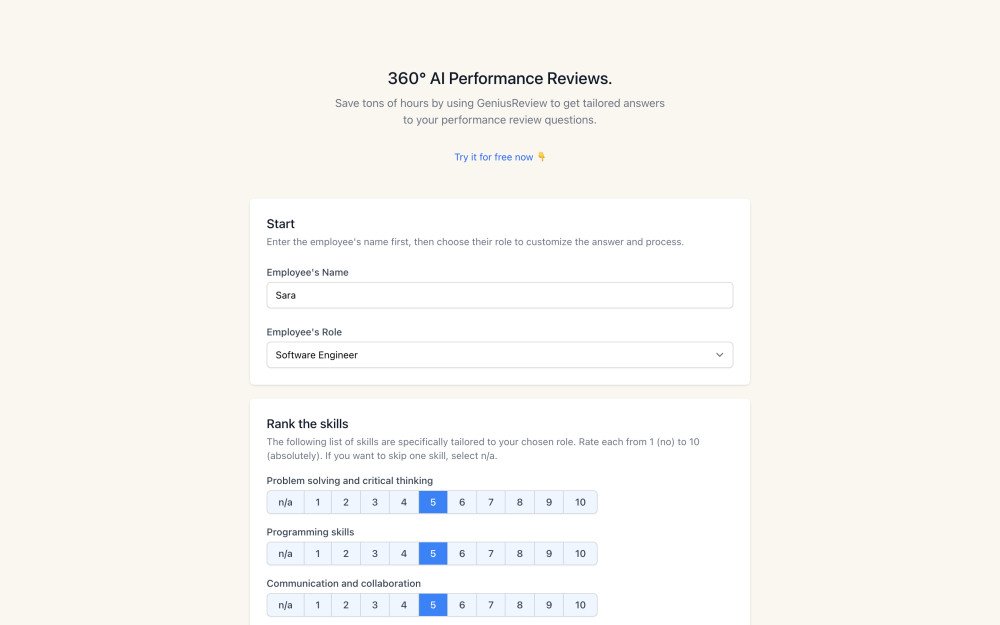Select n/a for Programming skills
This screenshot has height=625, width=1000.
pos(285,554)
